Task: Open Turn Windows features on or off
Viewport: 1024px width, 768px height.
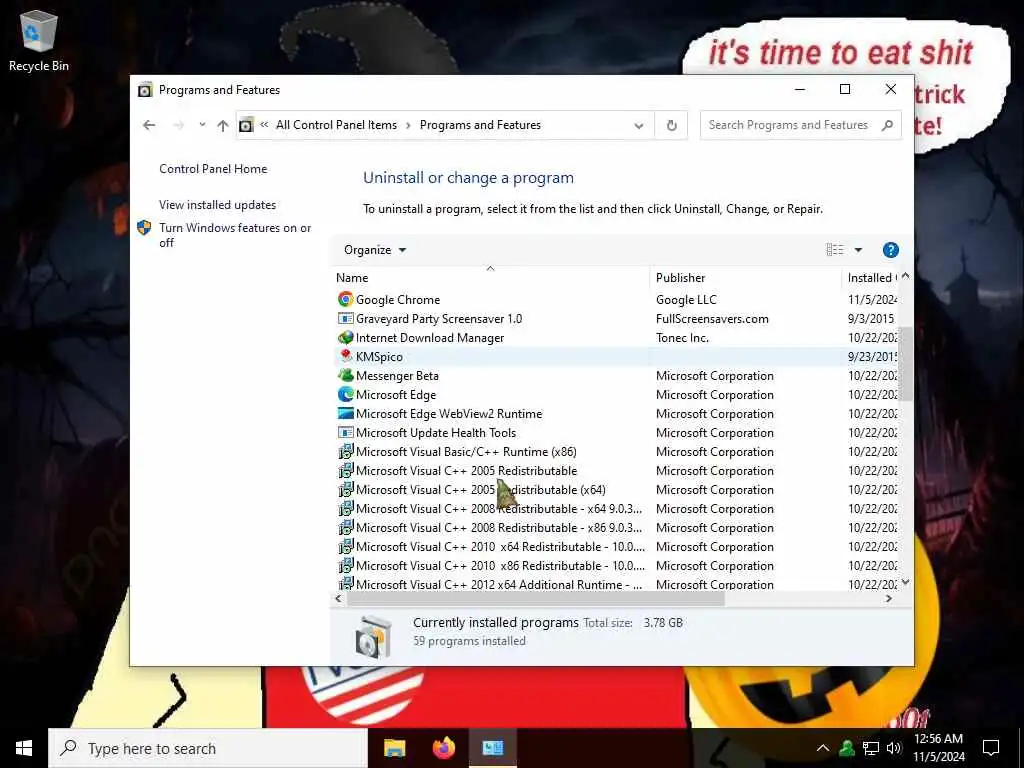Action: [x=235, y=234]
